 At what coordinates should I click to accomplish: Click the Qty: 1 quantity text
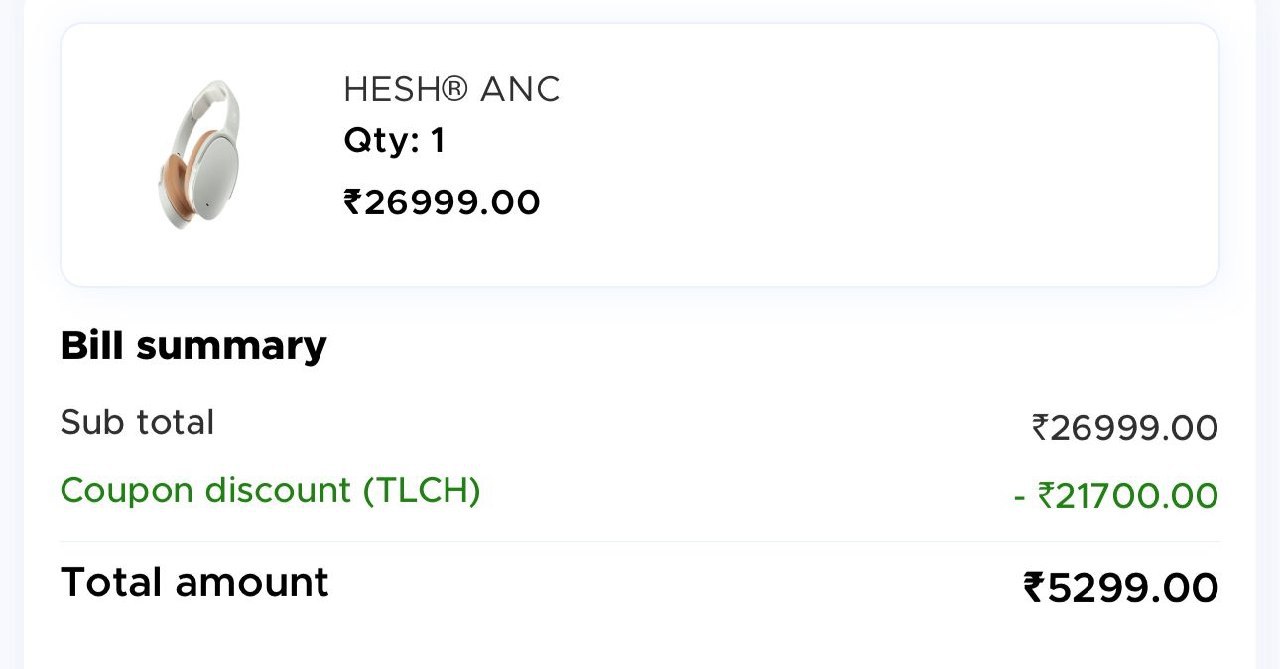[394, 141]
